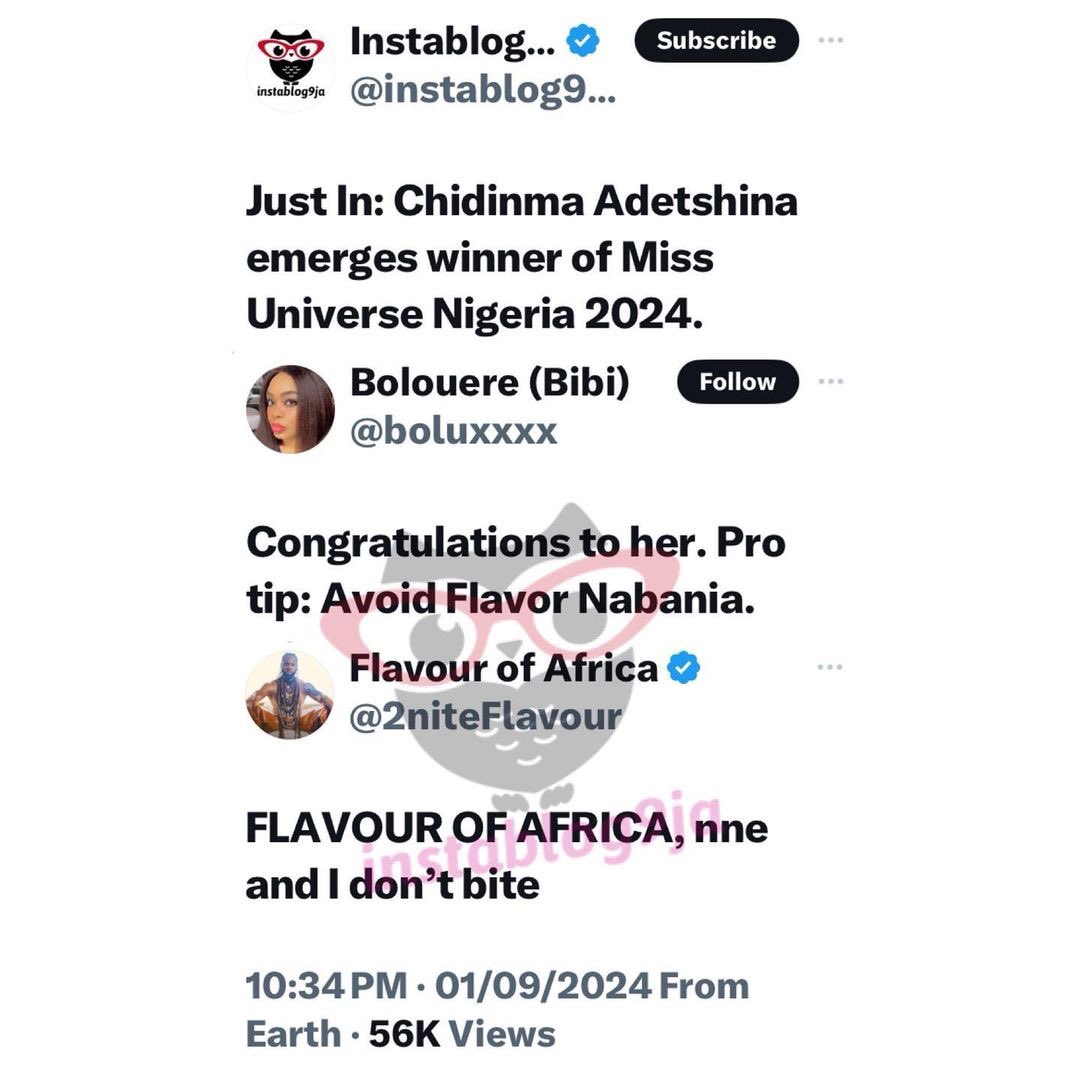This screenshot has height=1080, width=1080.
Task: Select the @boluxxxx handle
Action: click(455, 432)
